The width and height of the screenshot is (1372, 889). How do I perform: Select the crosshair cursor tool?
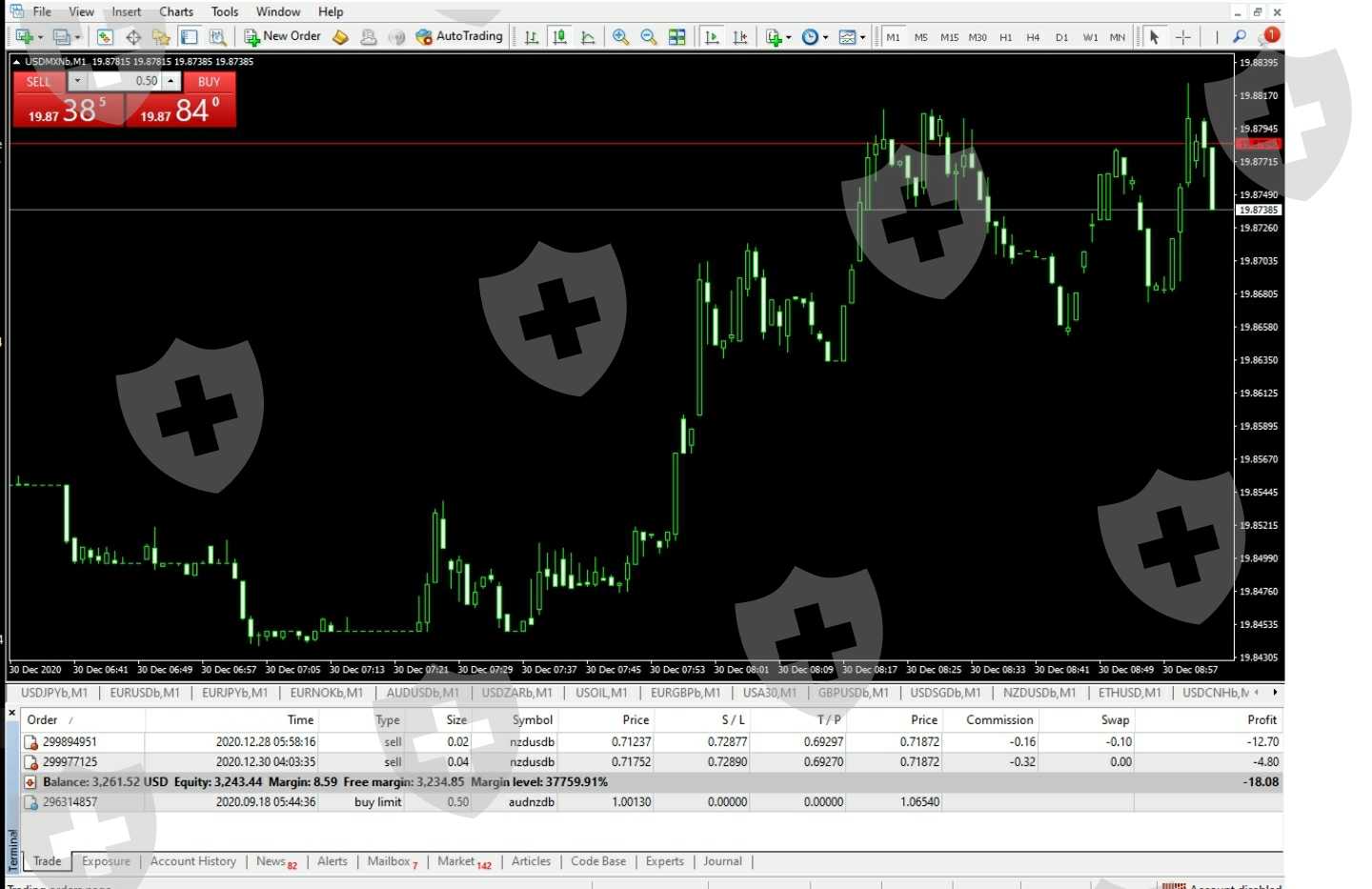[x=1182, y=37]
